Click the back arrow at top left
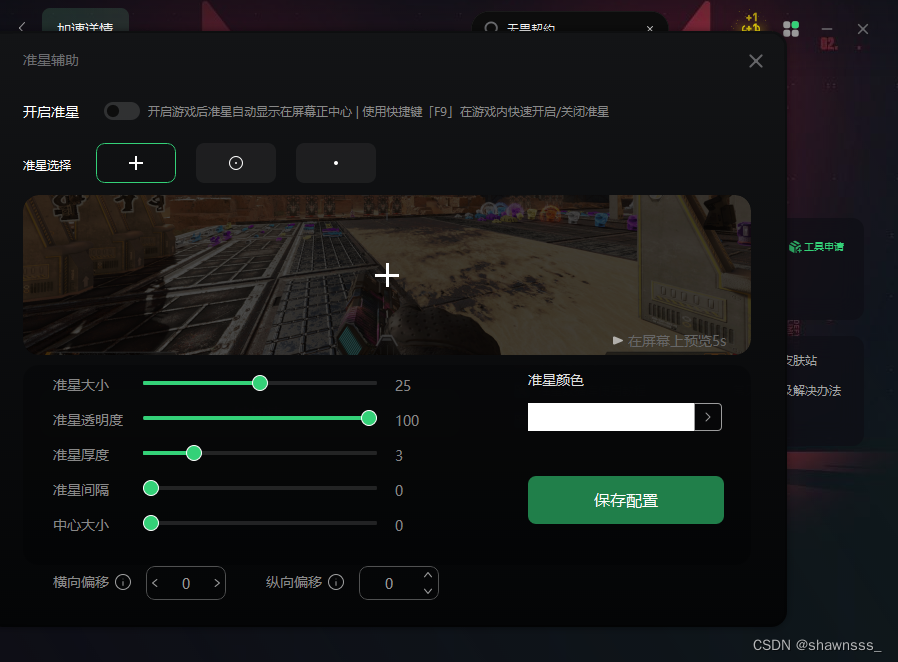Screen dimensions: 898x662 (22, 27)
